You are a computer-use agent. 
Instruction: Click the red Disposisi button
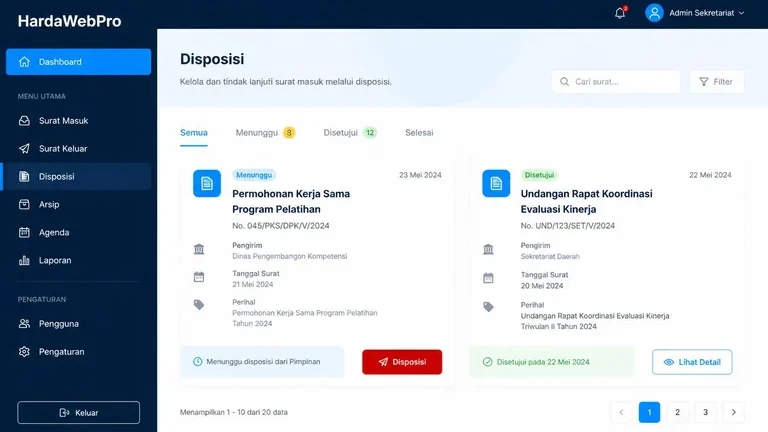[402, 362]
